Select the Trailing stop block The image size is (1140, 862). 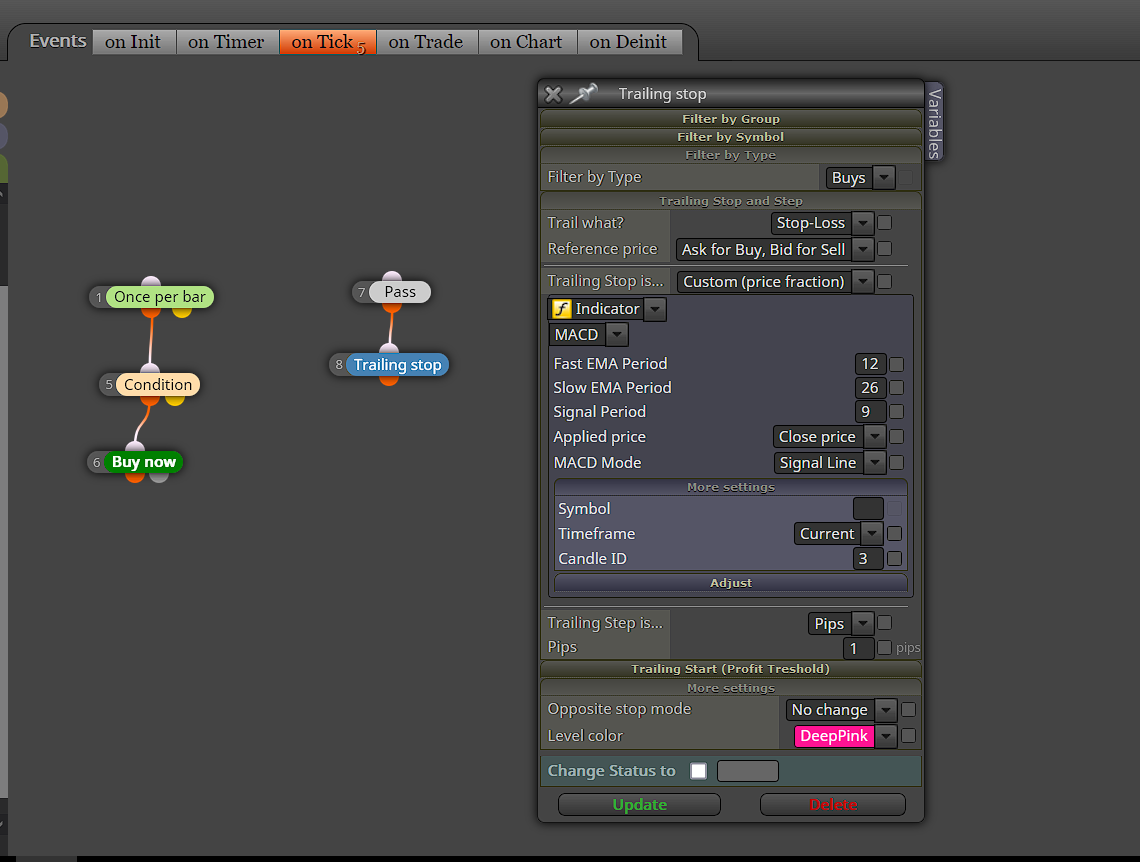coord(398,365)
